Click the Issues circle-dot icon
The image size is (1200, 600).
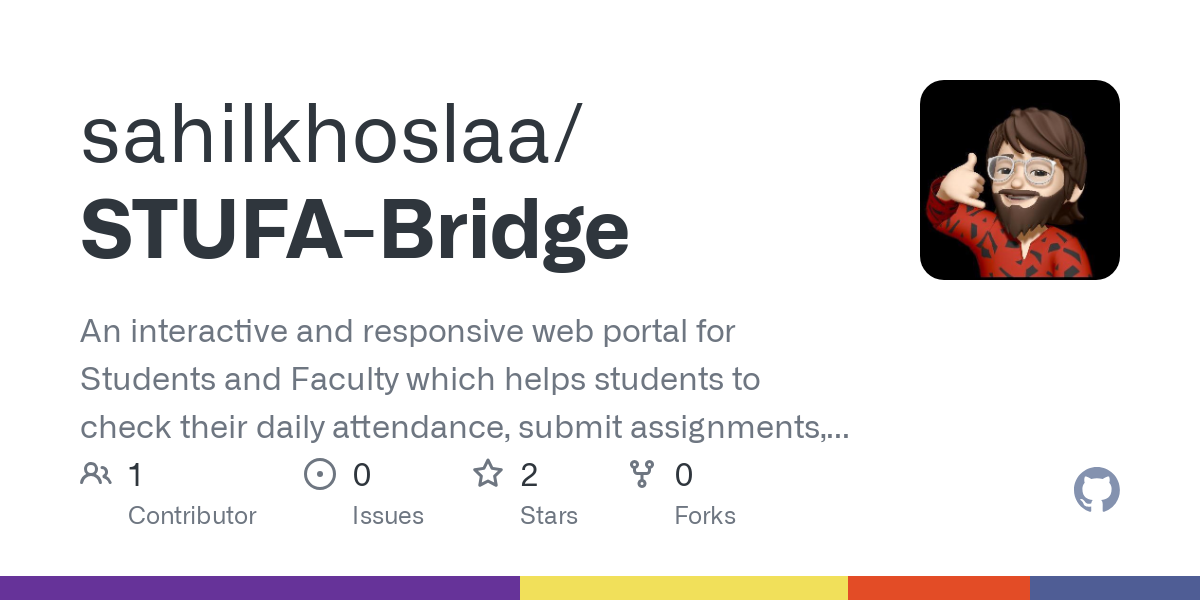pyautogui.click(x=319, y=474)
